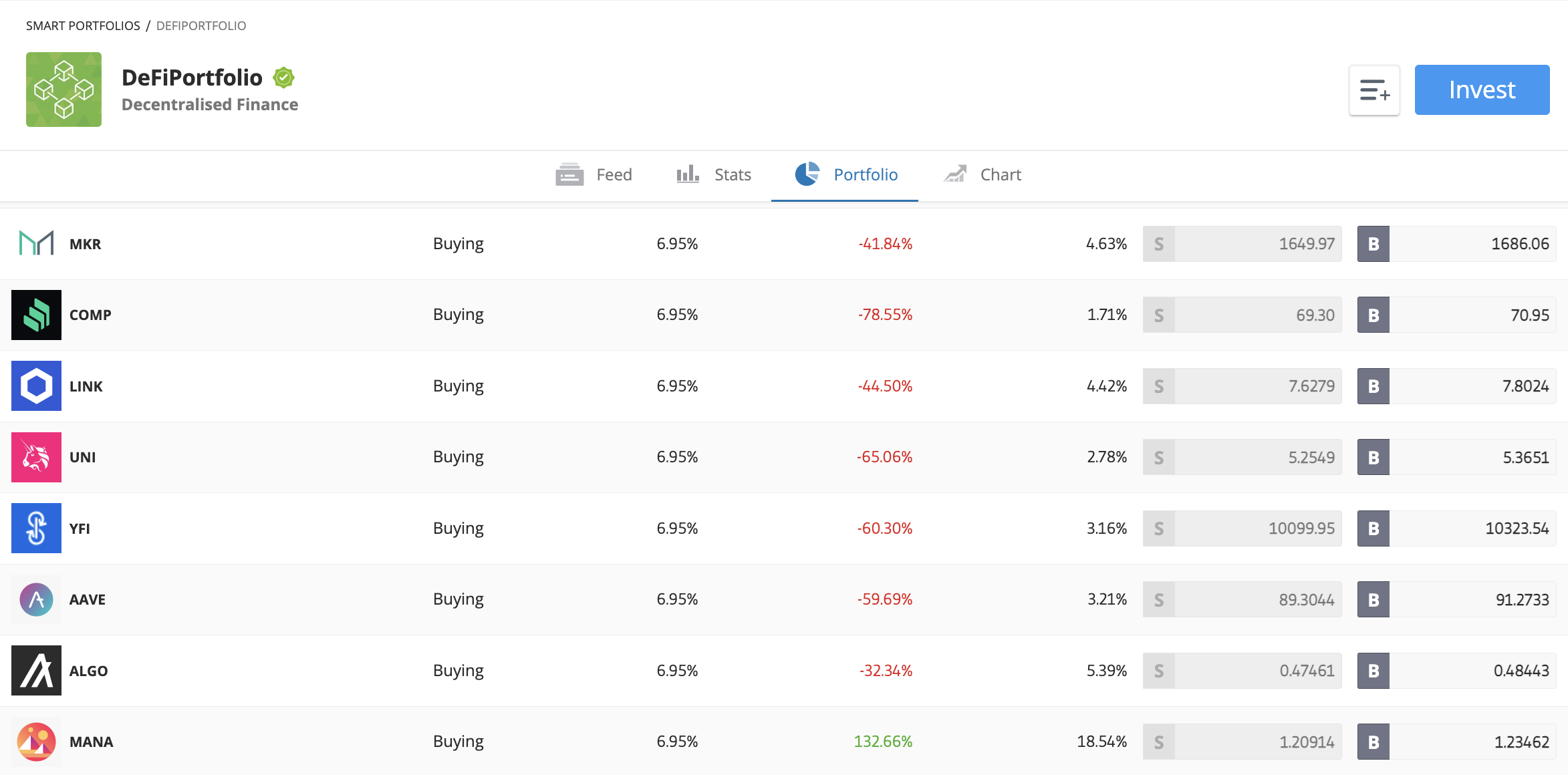
Task: Click Buying label in the UNI row
Action: [x=459, y=458]
